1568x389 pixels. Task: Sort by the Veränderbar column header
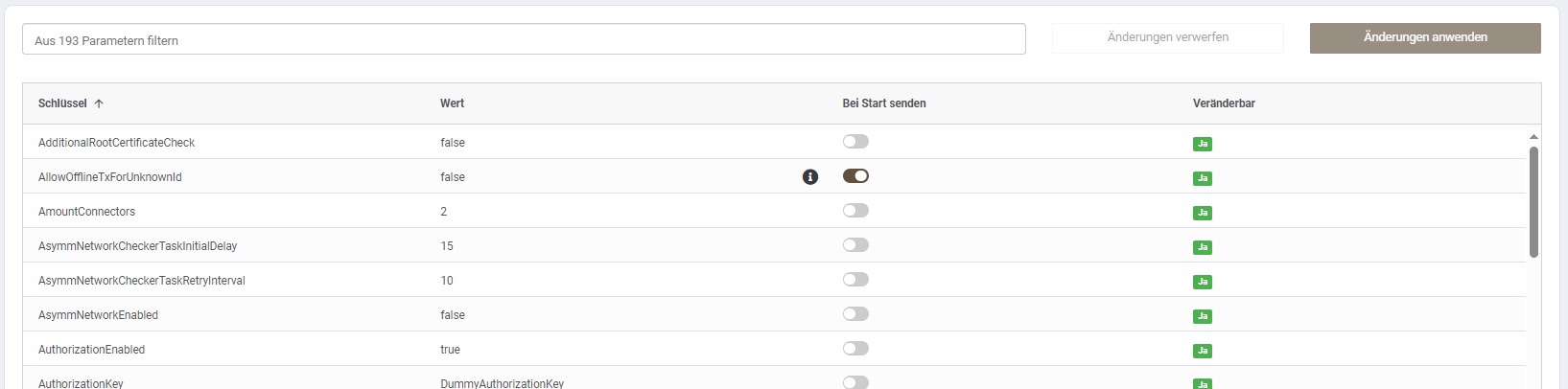point(1224,103)
